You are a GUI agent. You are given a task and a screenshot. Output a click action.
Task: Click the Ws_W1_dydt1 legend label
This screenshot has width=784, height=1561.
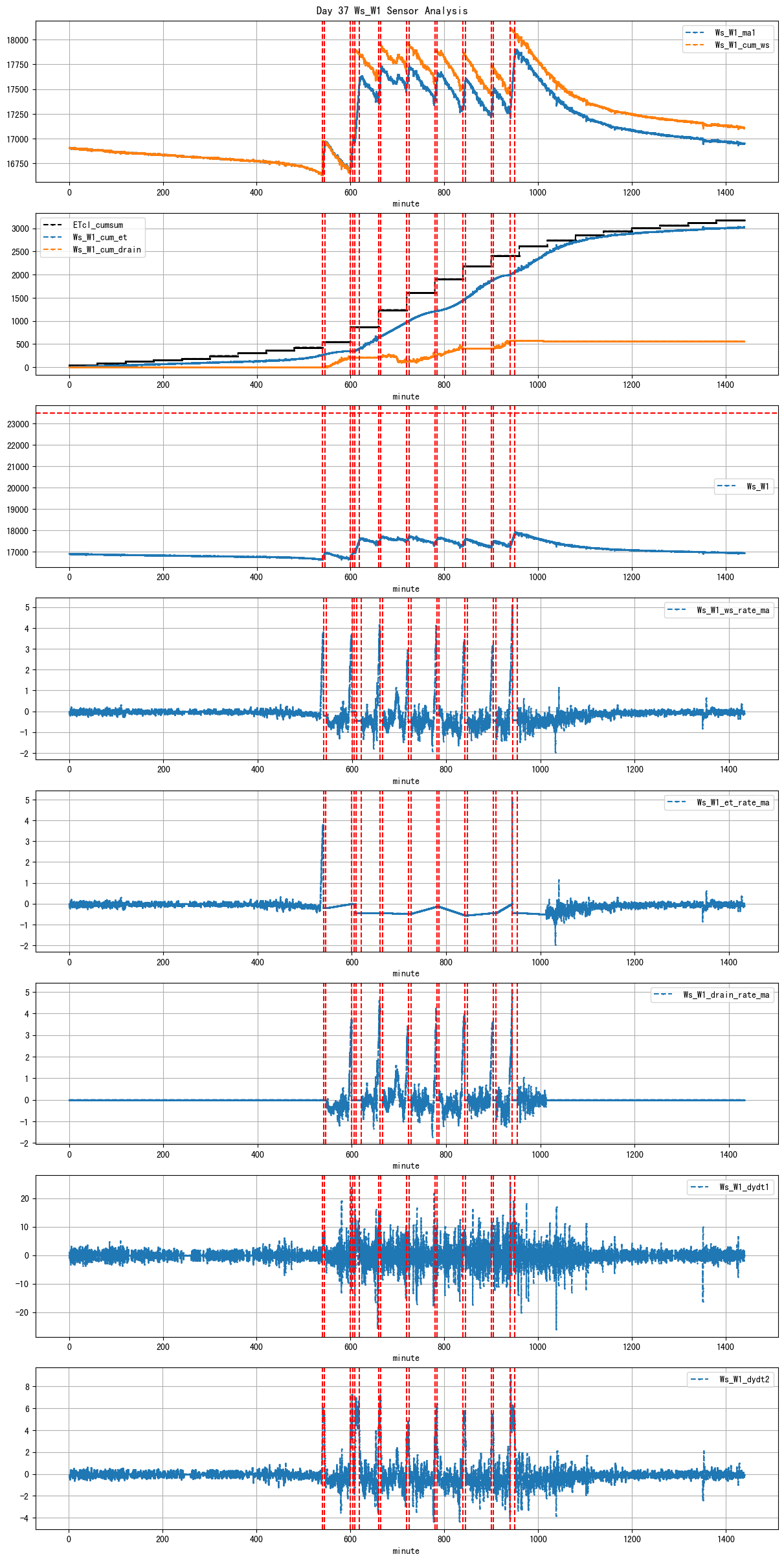point(744,1187)
